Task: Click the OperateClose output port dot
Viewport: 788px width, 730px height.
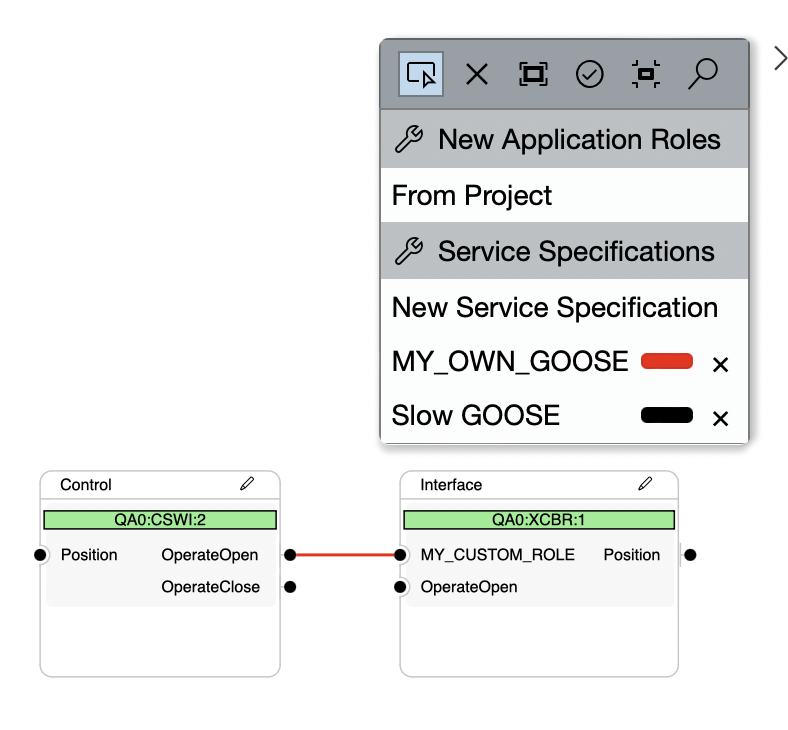Action: pyautogui.click(x=289, y=587)
